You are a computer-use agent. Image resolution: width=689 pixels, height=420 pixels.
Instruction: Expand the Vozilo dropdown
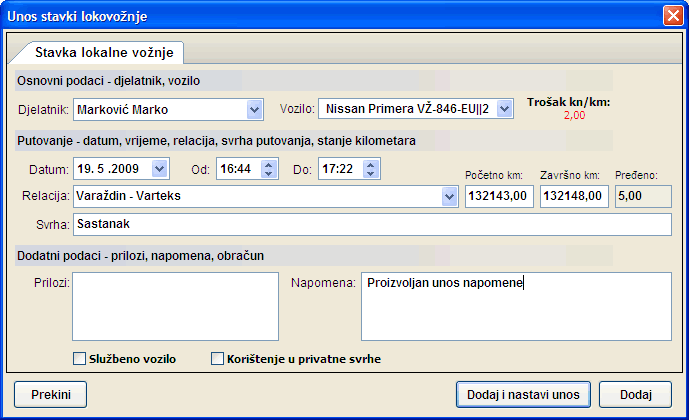pos(504,108)
